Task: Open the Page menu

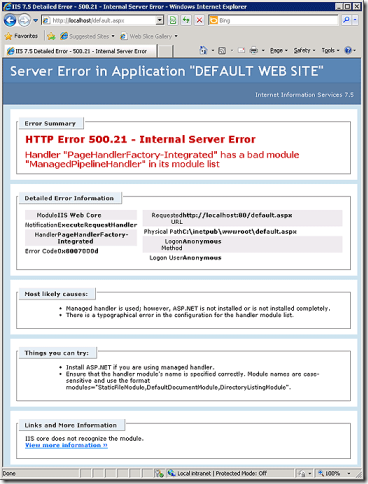Action: click(x=279, y=51)
